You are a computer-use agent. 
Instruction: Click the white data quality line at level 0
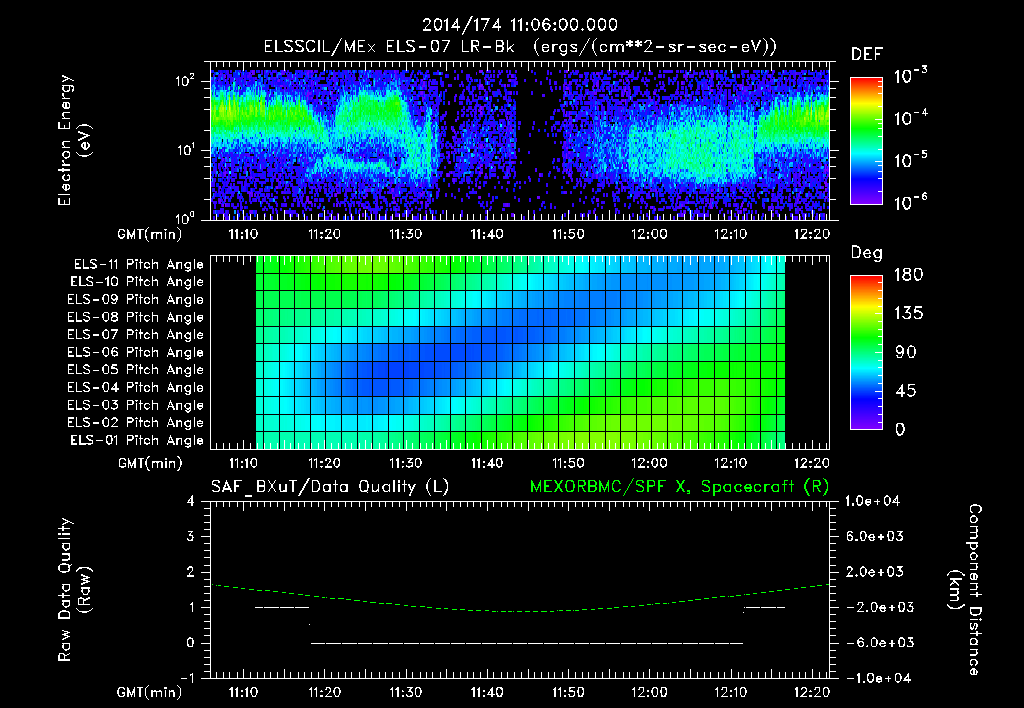point(526,643)
